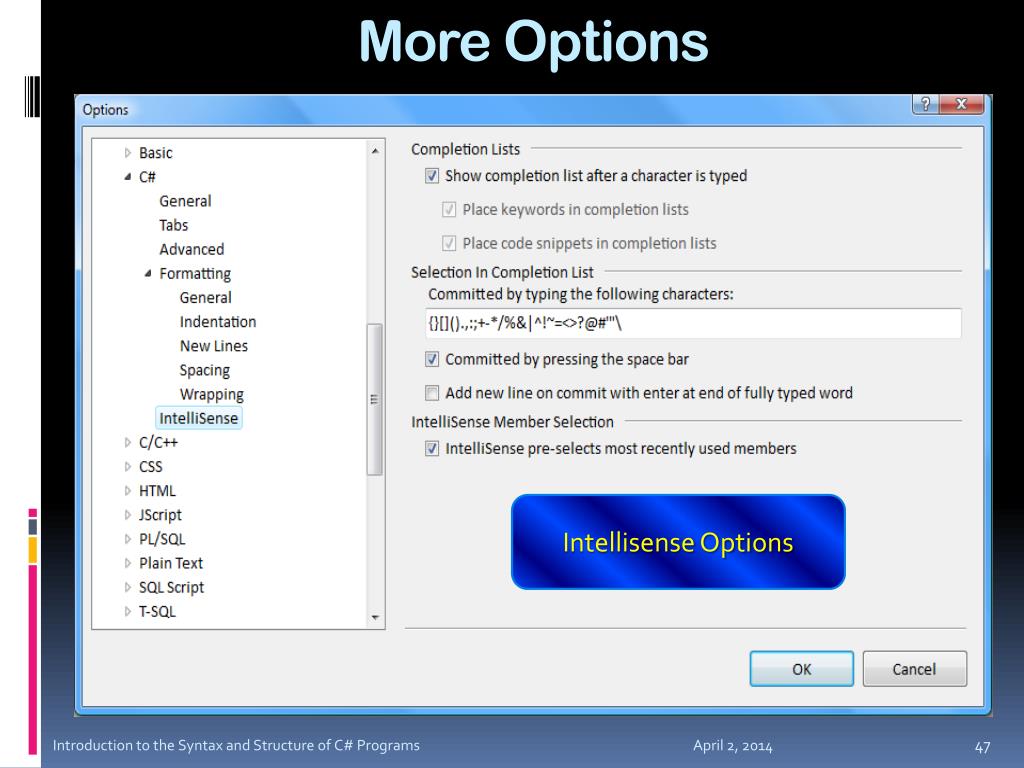This screenshot has height=768, width=1024.
Task: Expand the Plain Text tree node
Action: [127, 564]
